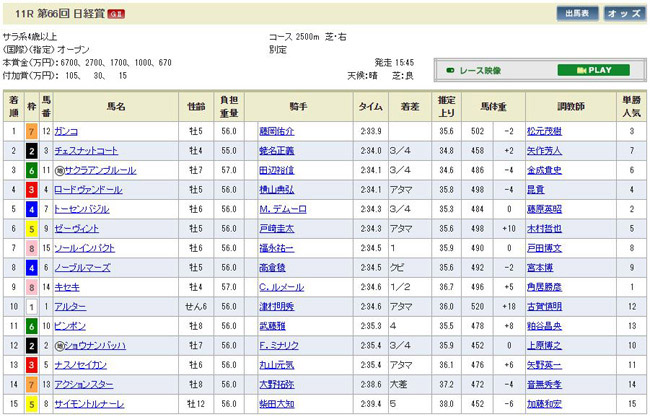Click the 地 mark icon before サクラアンプルール
This screenshot has width=650, height=417.
[x=60, y=170]
